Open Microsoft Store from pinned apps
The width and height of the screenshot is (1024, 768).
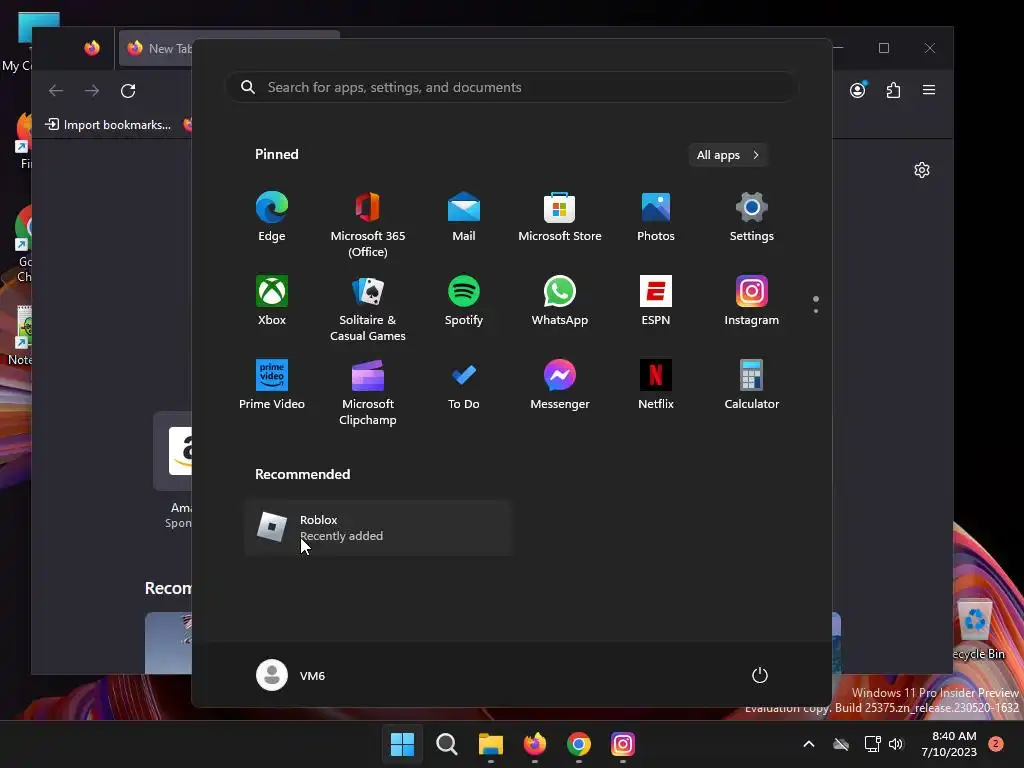tap(560, 217)
